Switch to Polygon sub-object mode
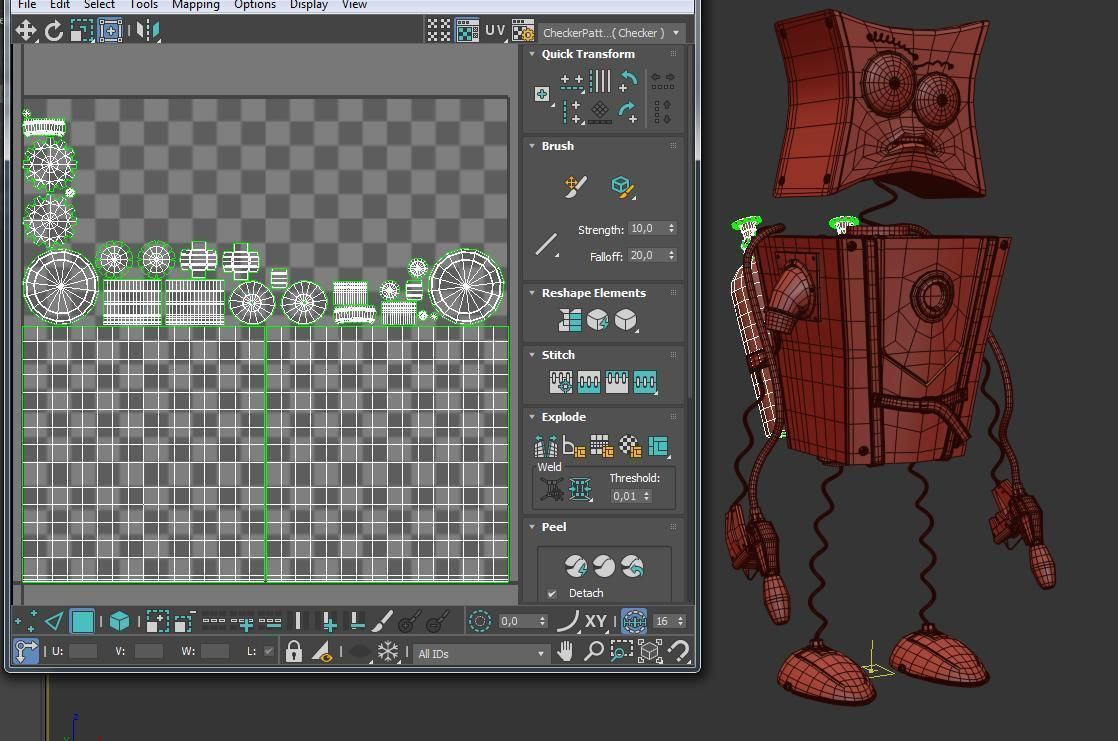Image resolution: width=1118 pixels, height=741 pixels. coord(83,622)
